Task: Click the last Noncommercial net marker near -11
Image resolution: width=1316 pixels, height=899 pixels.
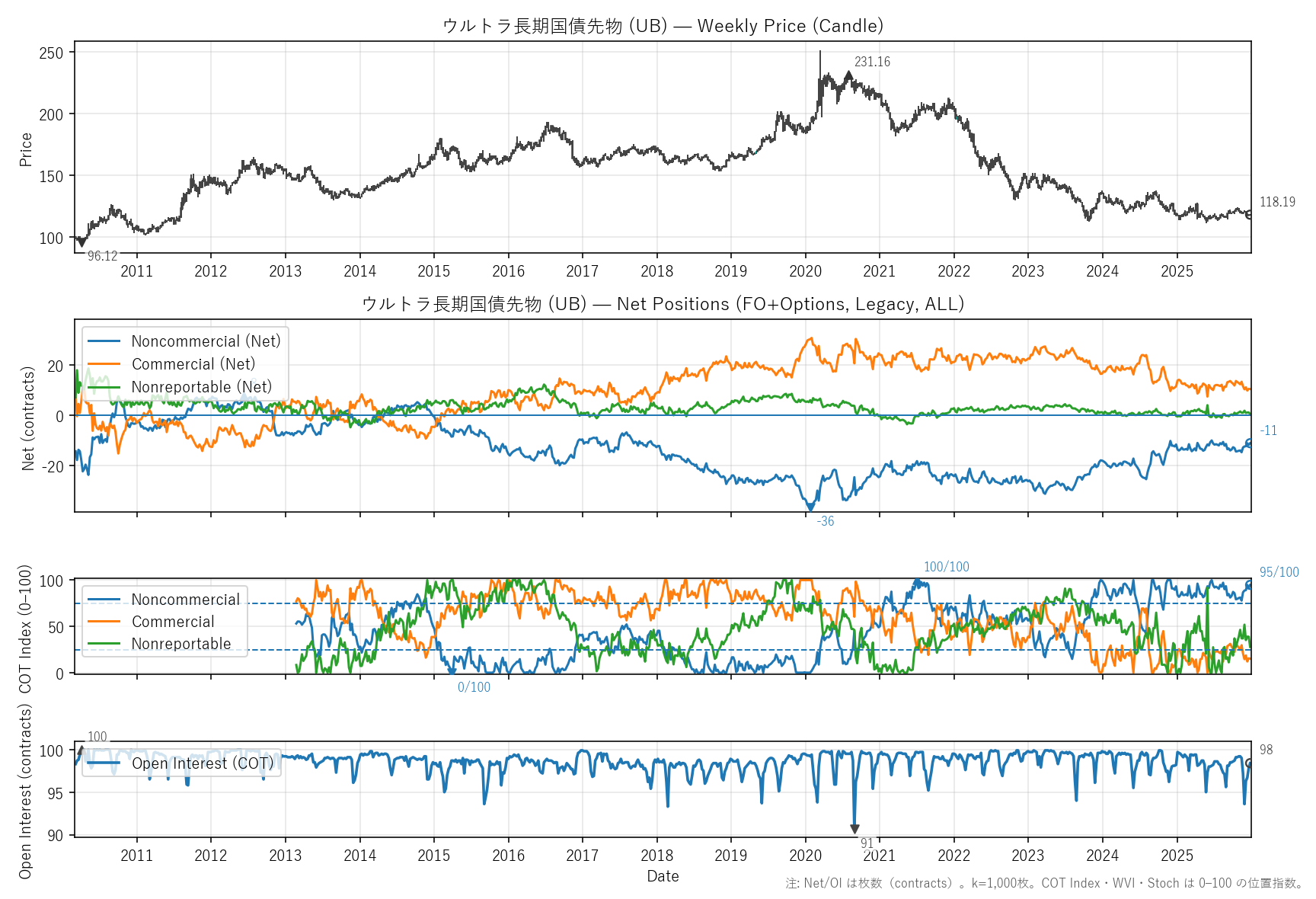Action: [1249, 442]
